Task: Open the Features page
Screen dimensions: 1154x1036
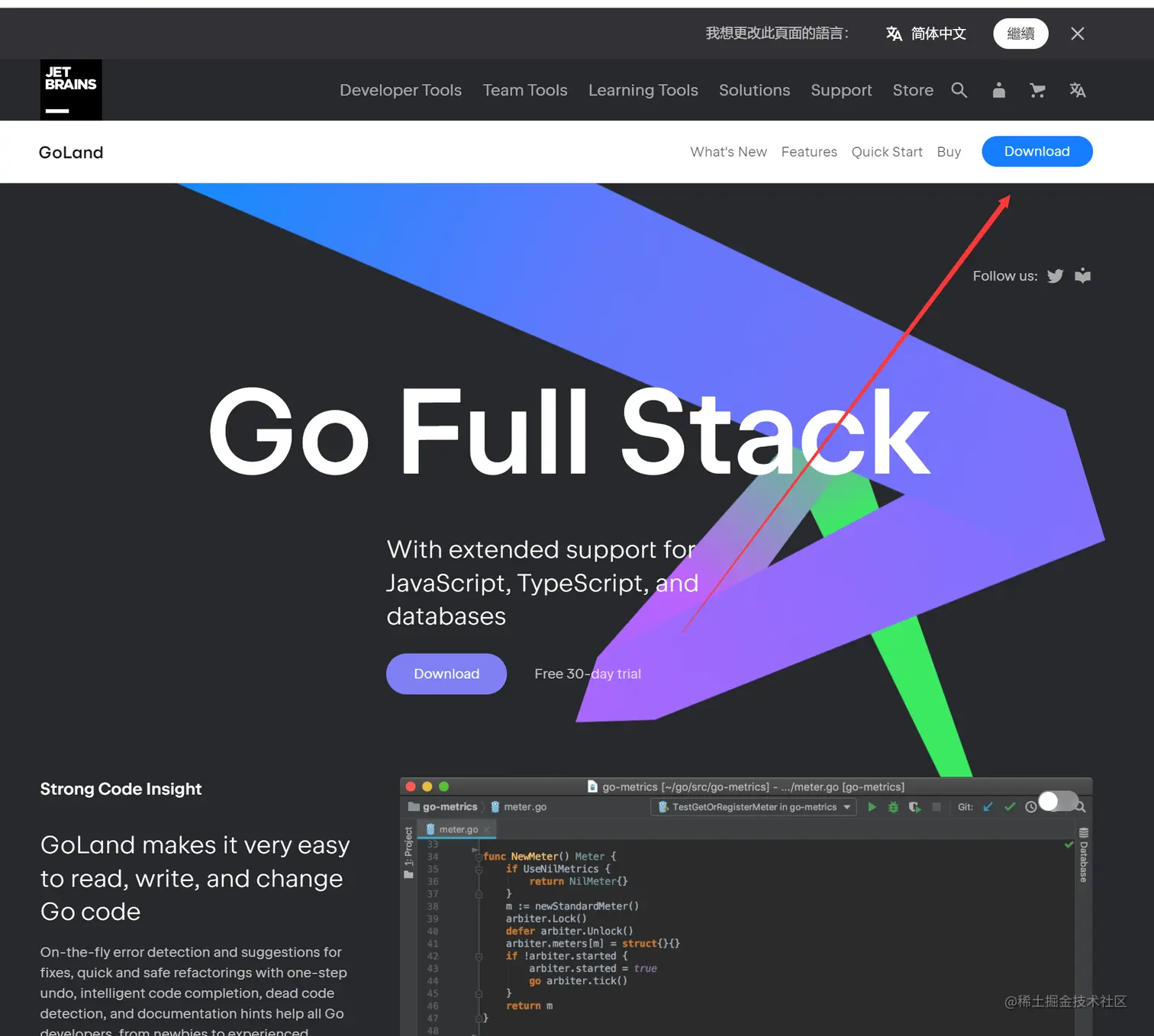Action: pyautogui.click(x=809, y=152)
